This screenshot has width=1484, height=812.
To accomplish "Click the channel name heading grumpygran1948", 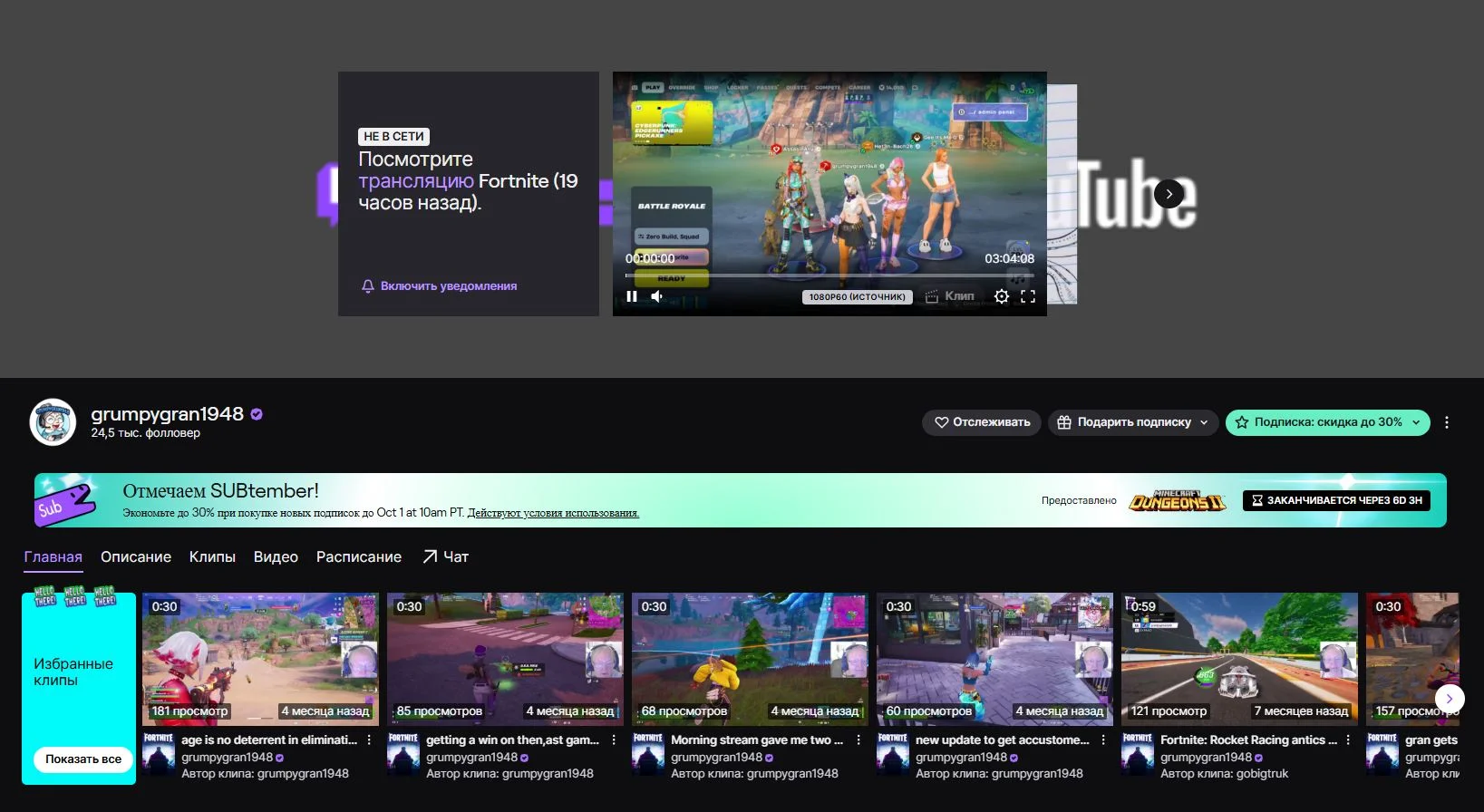I will pyautogui.click(x=168, y=414).
